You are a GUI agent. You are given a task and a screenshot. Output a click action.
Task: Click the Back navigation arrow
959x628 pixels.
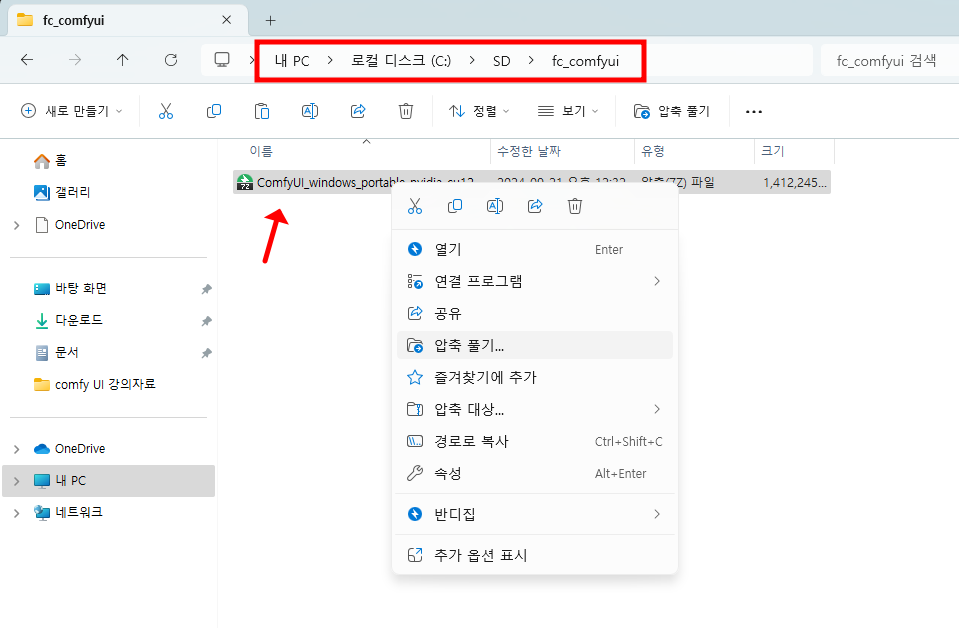27,60
